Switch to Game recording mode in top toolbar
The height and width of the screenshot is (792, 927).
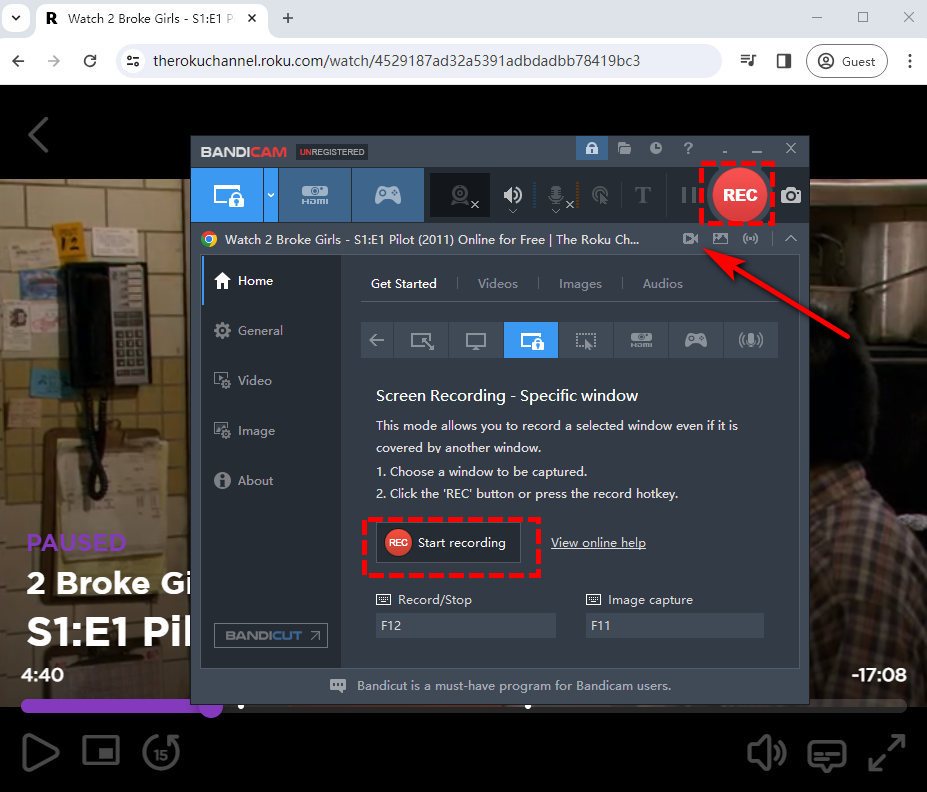[x=388, y=195]
